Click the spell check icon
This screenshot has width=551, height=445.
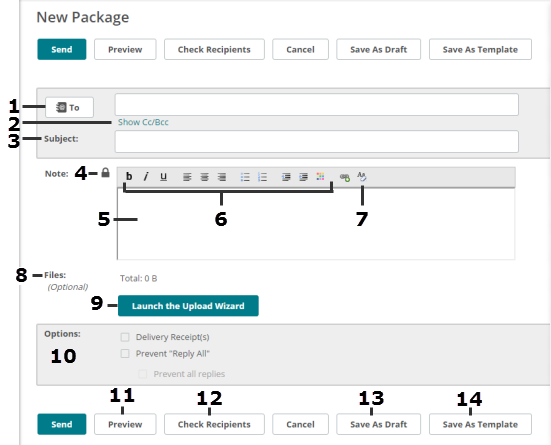pyautogui.click(x=362, y=176)
